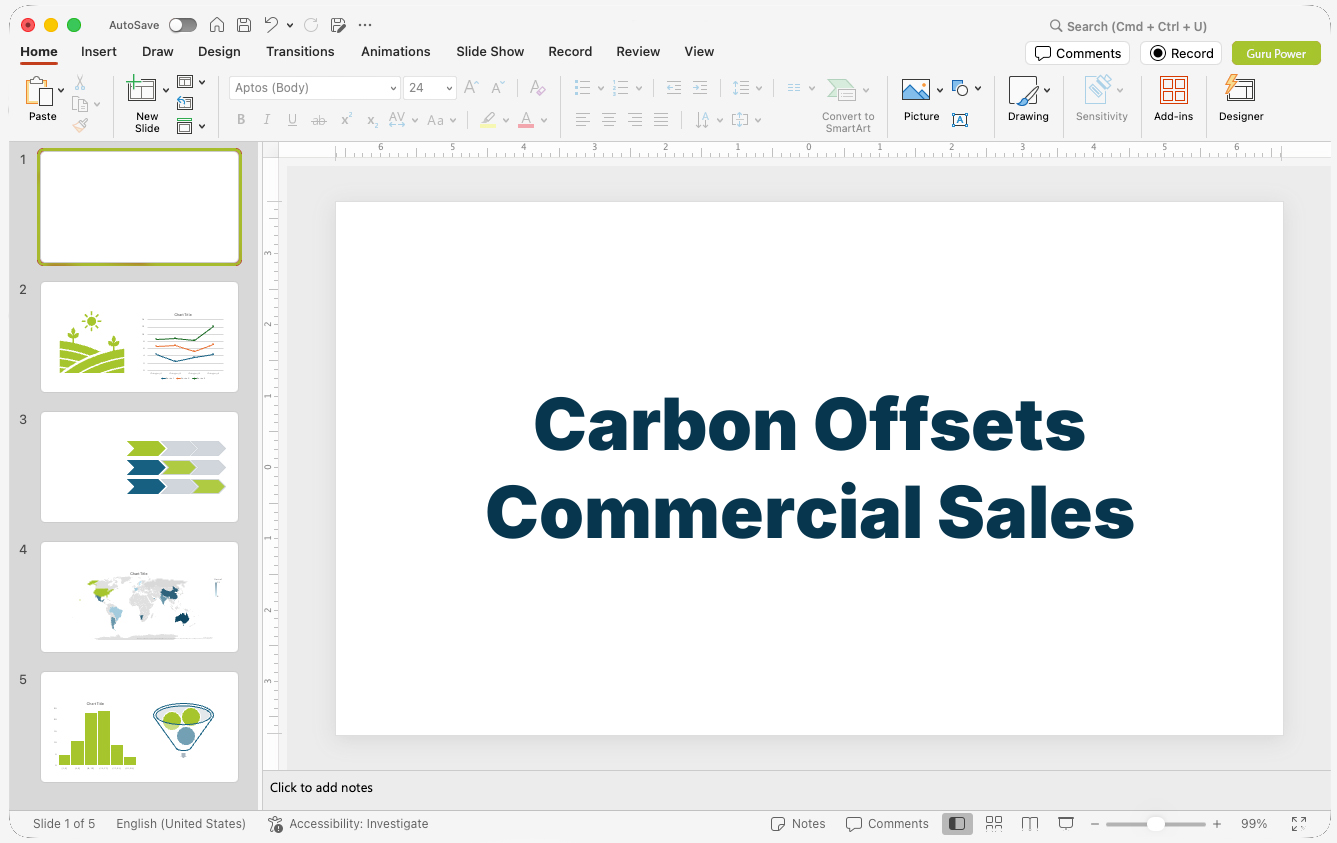Switch to Slide Sorter view icon

(x=994, y=823)
